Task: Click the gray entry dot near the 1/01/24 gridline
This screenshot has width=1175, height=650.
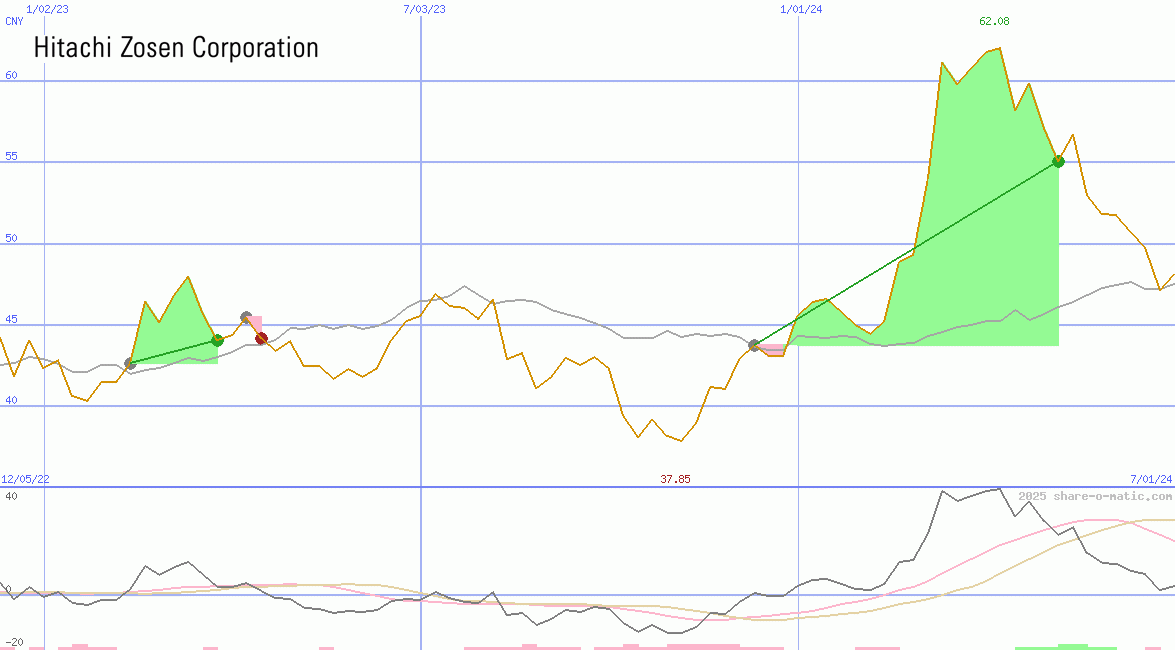Action: coord(753,345)
